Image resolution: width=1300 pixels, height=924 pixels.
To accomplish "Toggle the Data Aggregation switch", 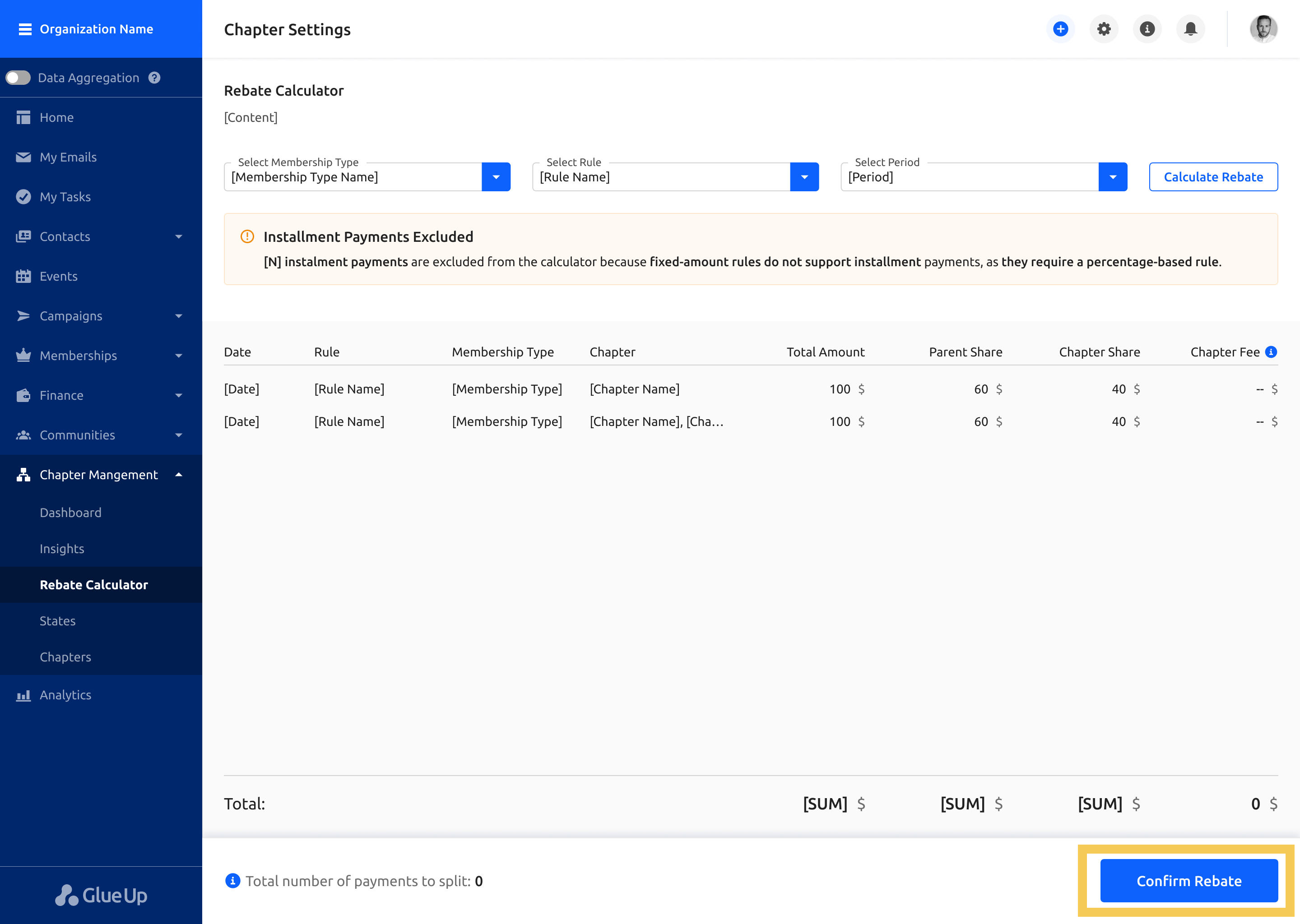I will (x=18, y=78).
